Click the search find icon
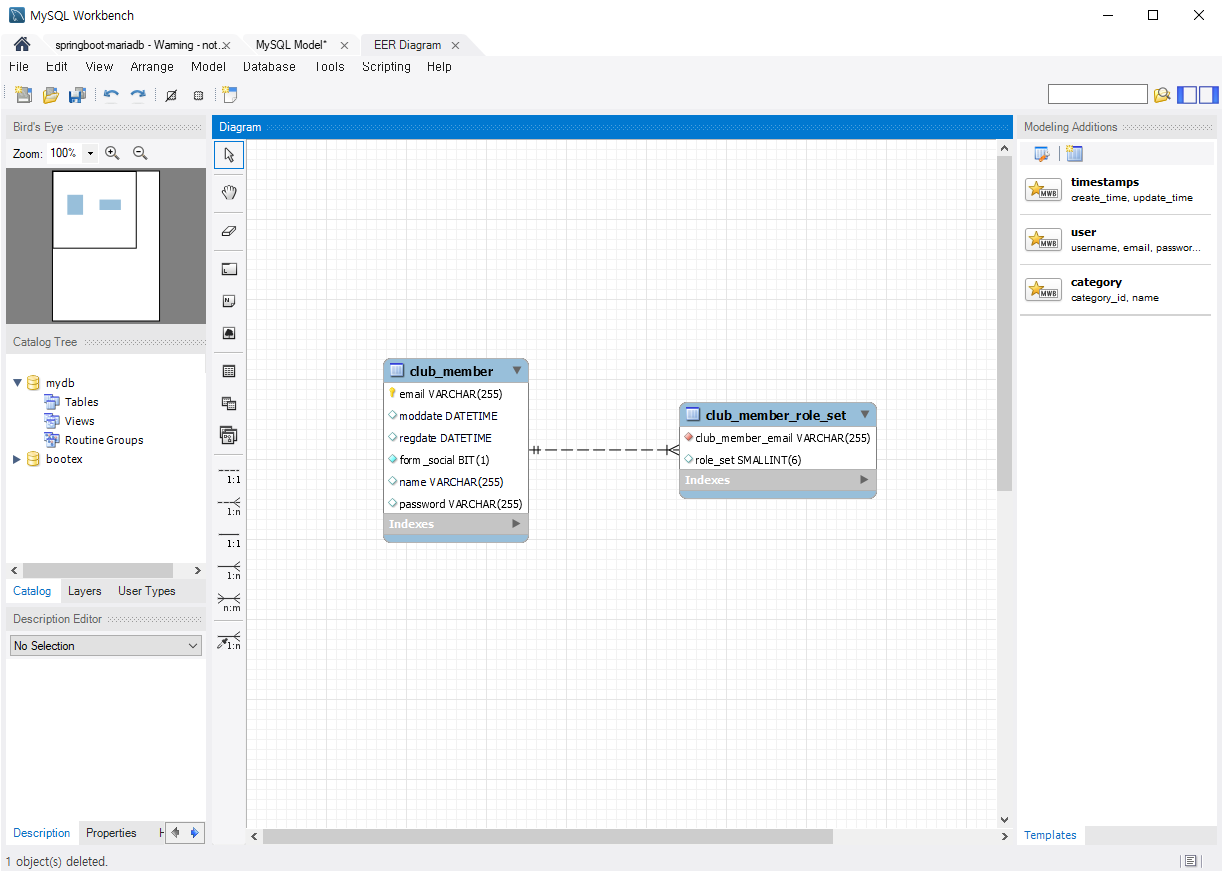1223x872 pixels. coord(1162,95)
